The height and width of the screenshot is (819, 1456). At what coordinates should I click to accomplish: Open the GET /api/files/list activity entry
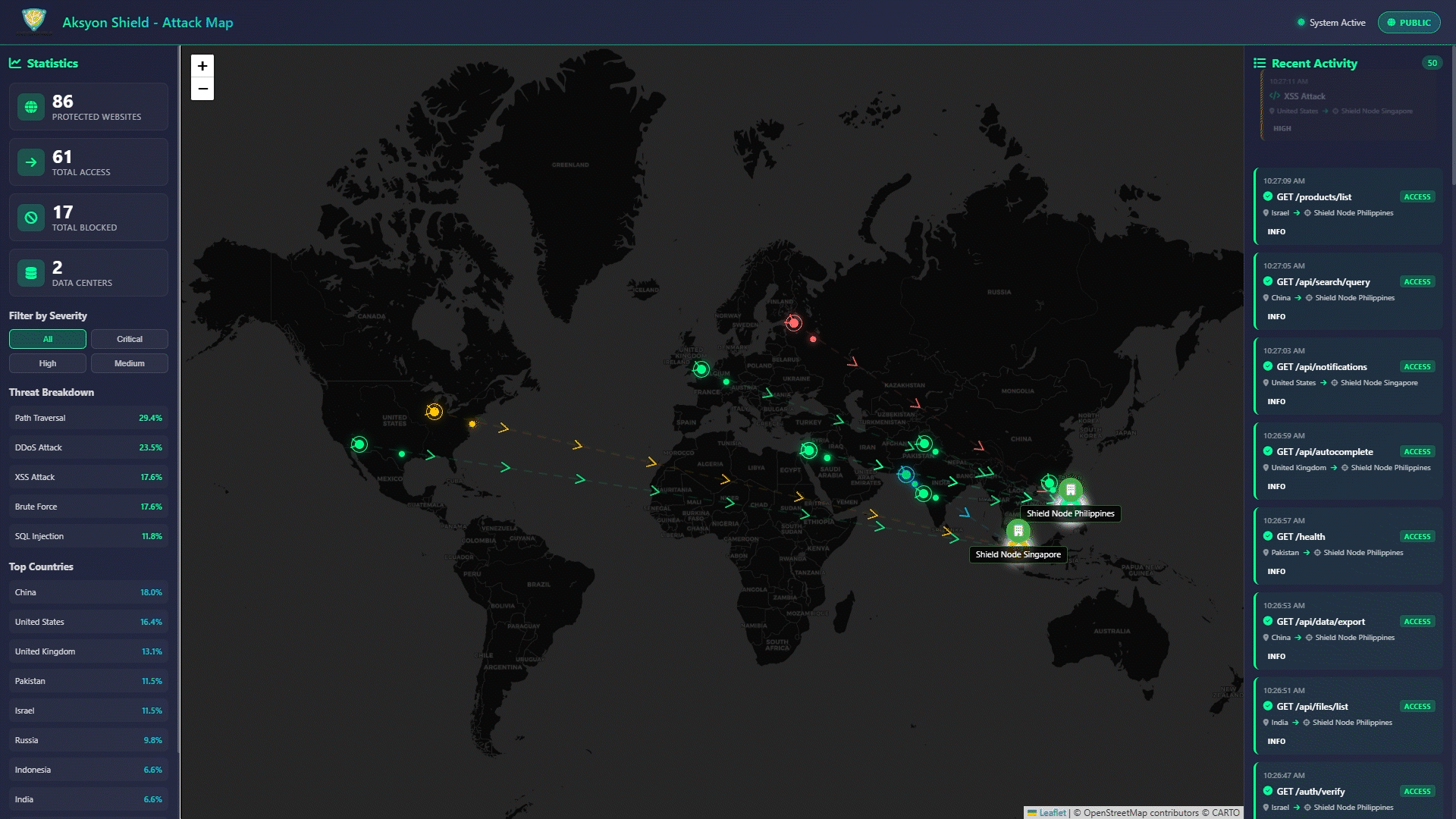point(1348,716)
